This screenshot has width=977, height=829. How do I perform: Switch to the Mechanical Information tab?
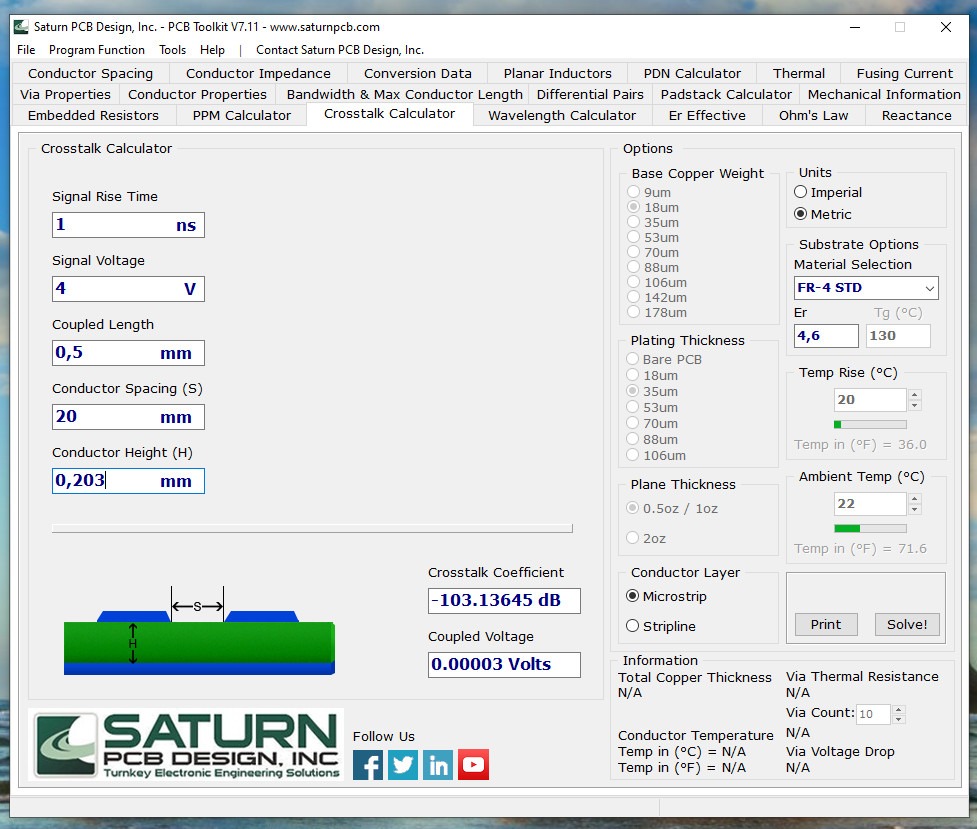(x=884, y=95)
